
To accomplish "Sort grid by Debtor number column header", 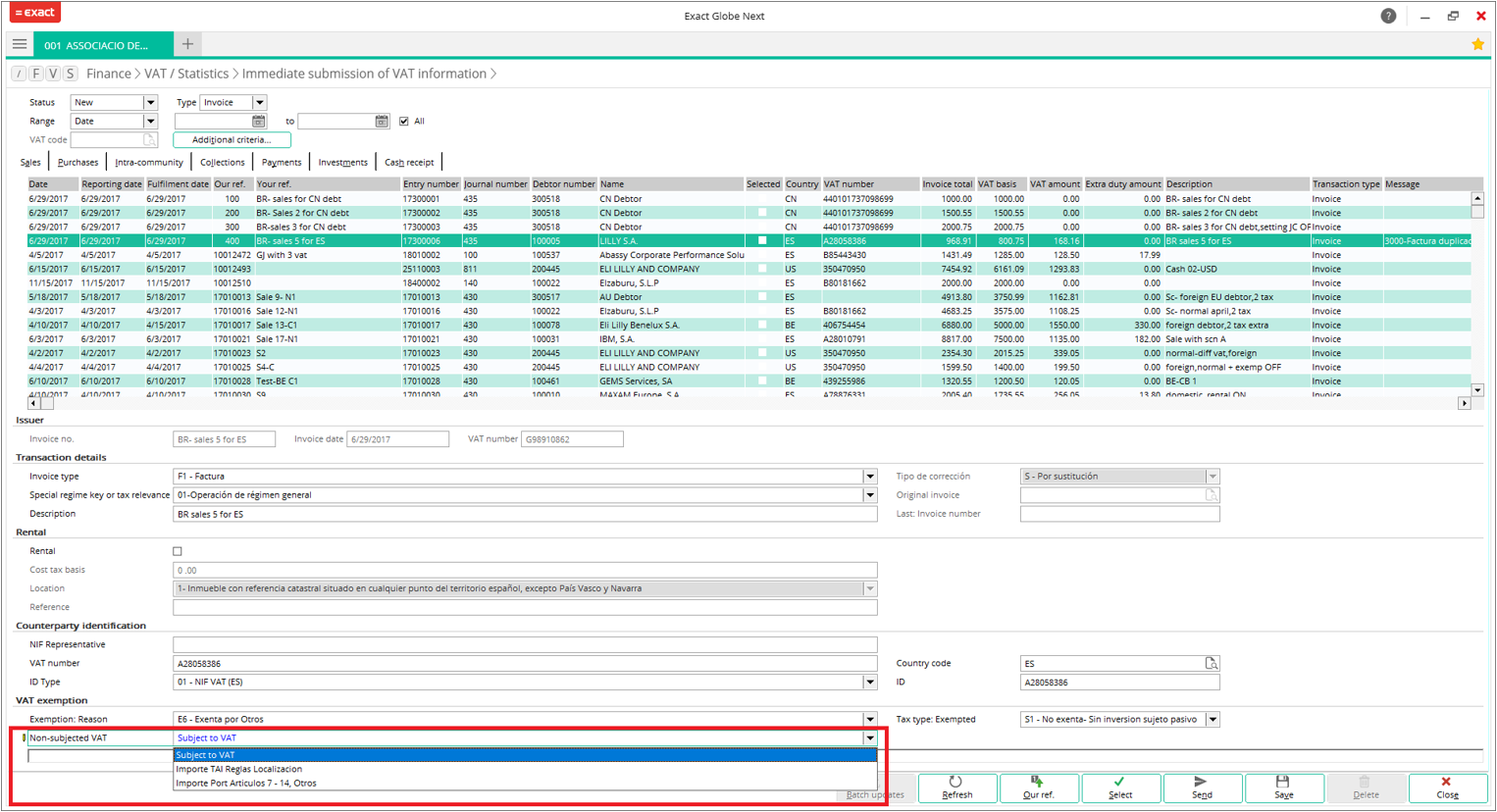I will click(563, 184).
